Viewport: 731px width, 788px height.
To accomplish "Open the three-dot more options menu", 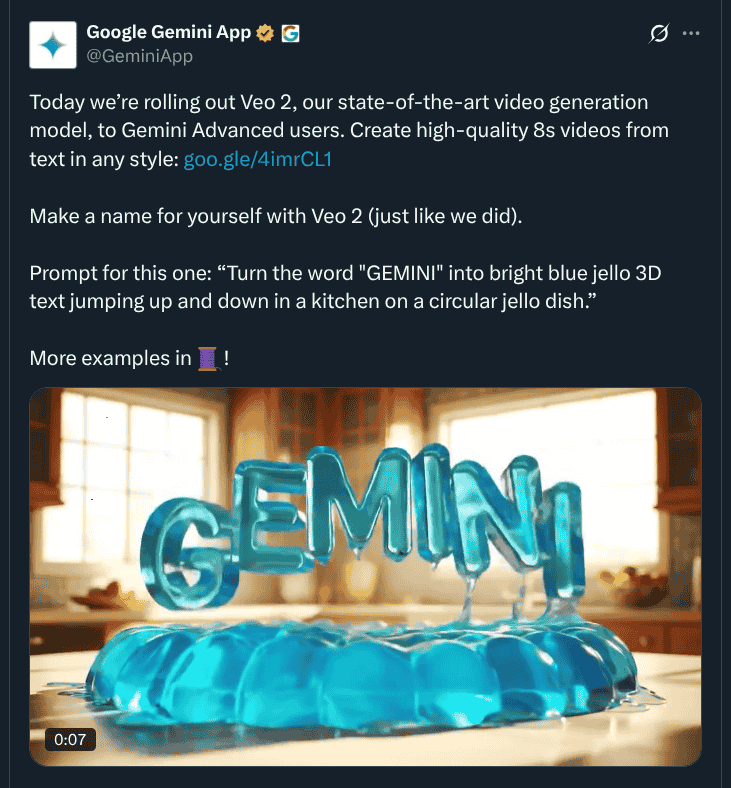I will tap(691, 33).
